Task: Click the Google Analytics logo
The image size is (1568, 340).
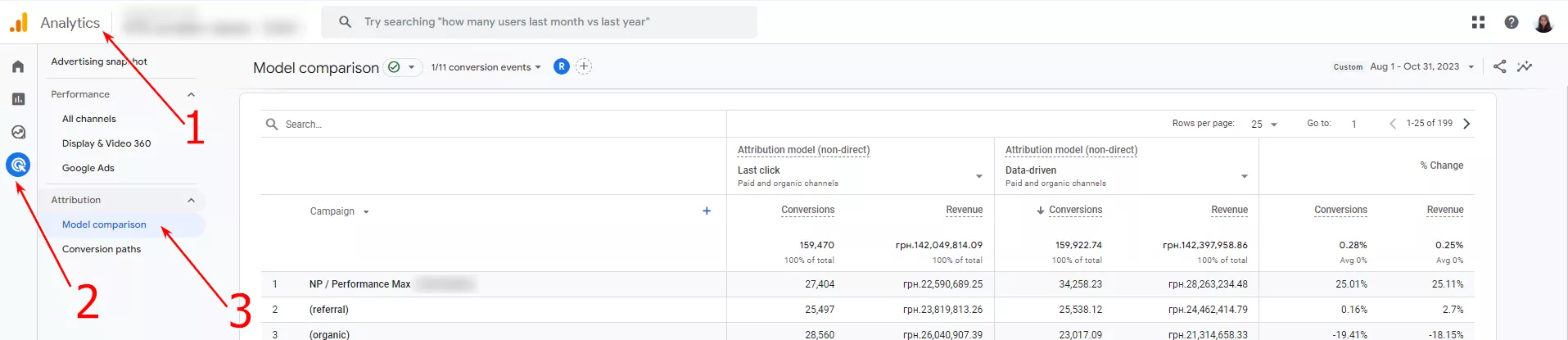Action: pyautogui.click(x=18, y=22)
